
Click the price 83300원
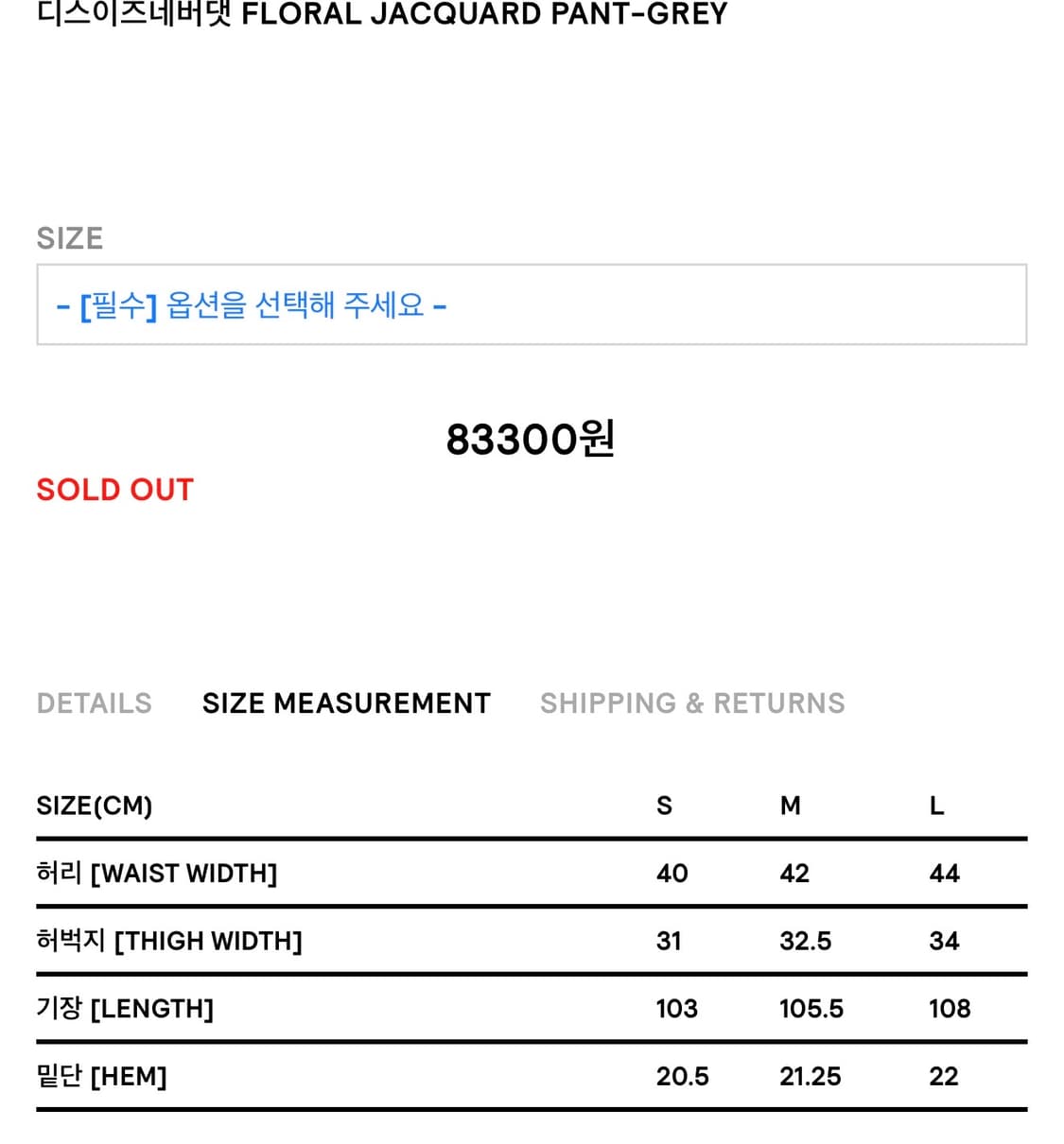[x=531, y=438]
